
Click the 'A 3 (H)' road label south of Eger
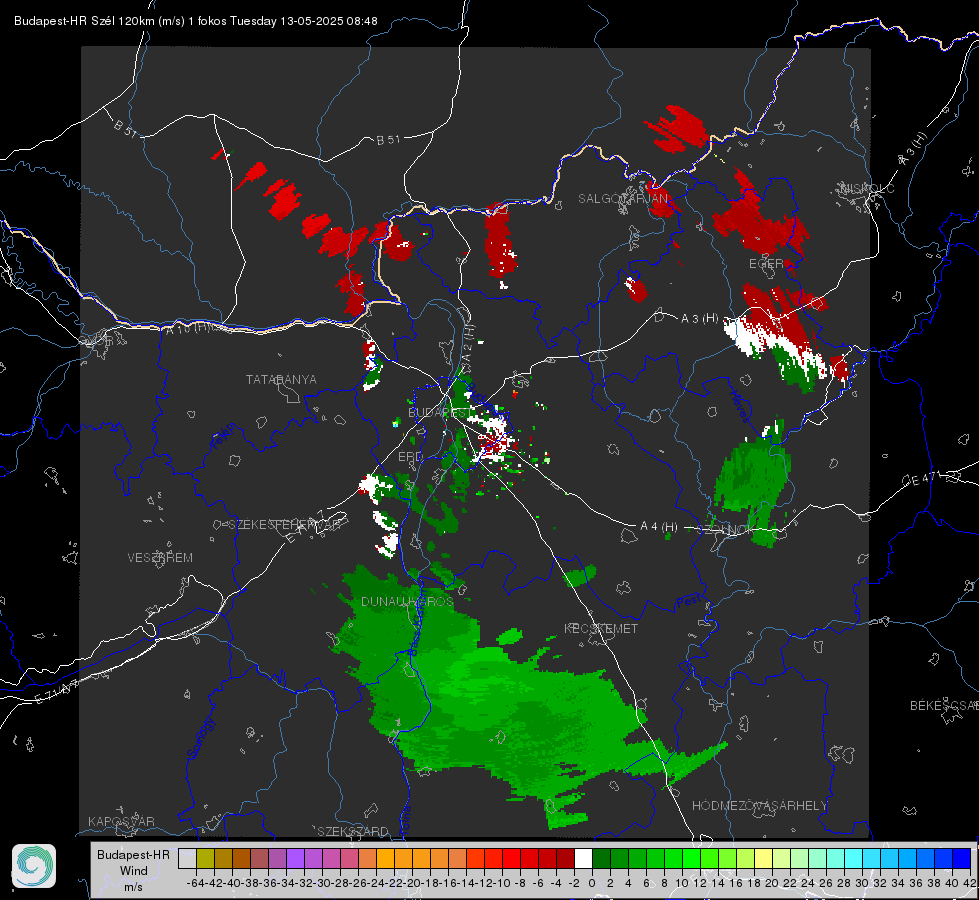699,319
